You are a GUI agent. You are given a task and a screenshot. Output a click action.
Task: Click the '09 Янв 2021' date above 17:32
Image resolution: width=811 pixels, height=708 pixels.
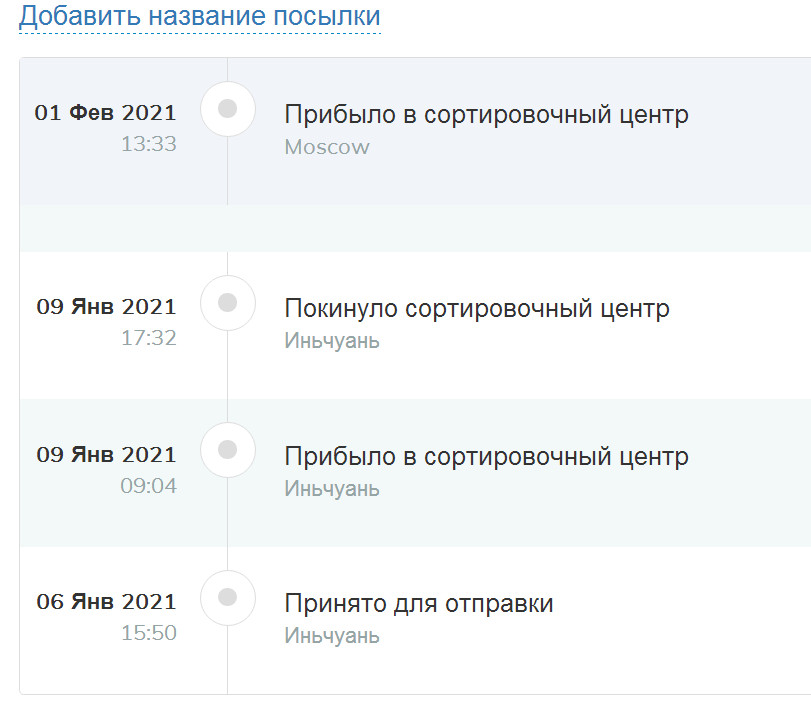(x=106, y=307)
